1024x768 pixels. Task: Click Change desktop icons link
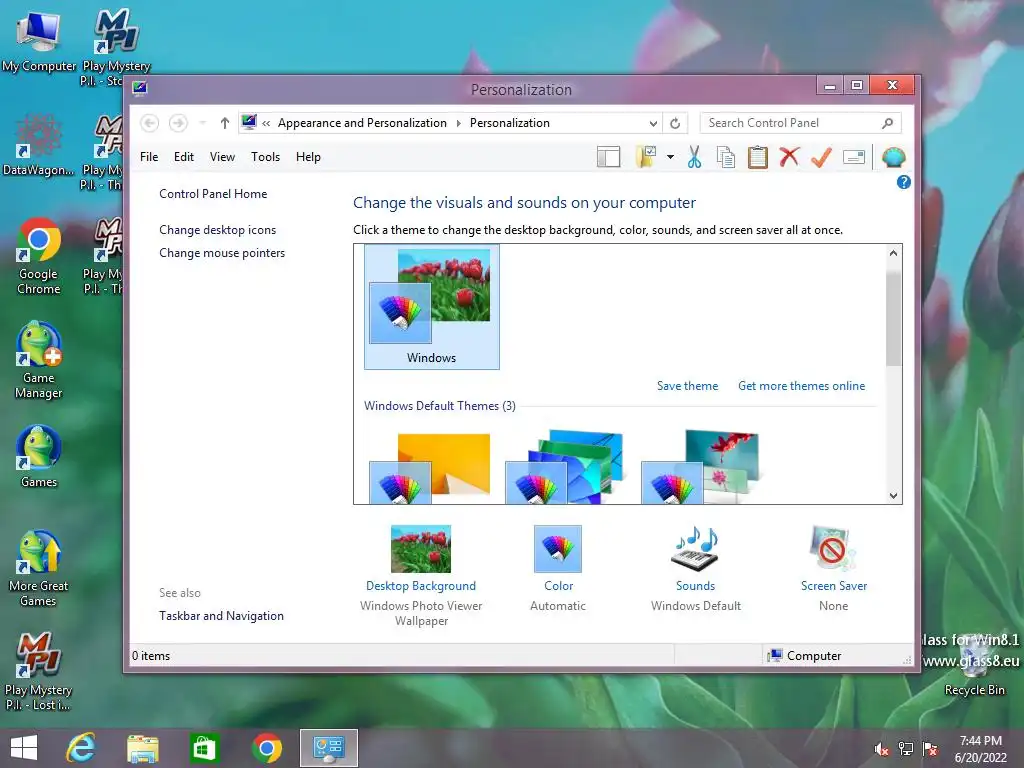click(217, 230)
